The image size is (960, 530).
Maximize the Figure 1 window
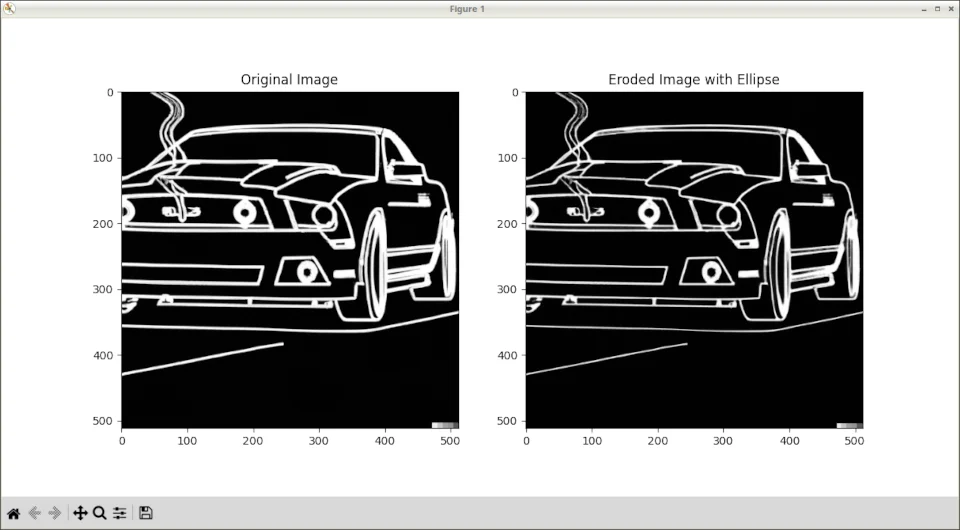(x=937, y=9)
